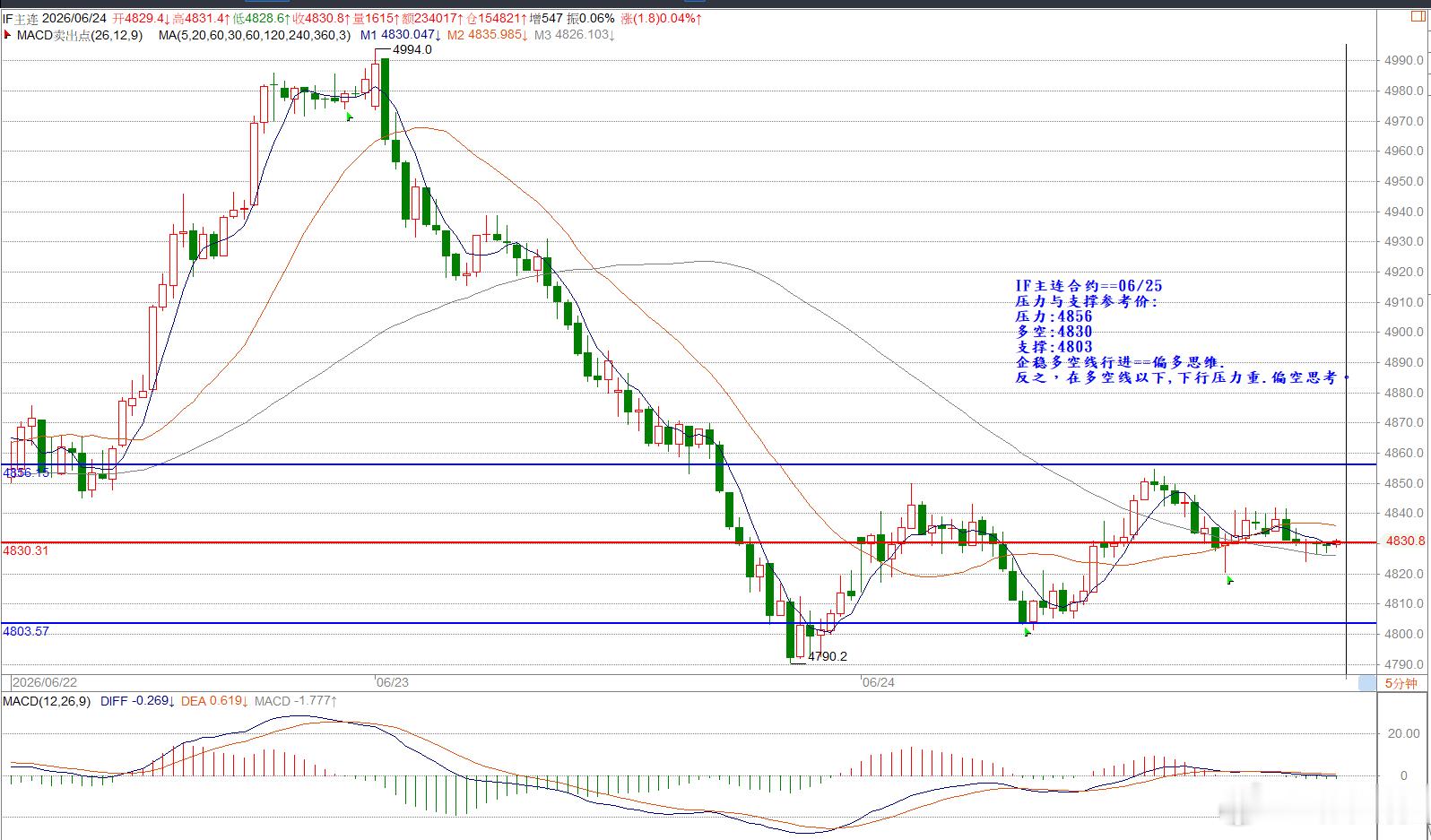Select annotation line 支撑:4803

(1054, 347)
